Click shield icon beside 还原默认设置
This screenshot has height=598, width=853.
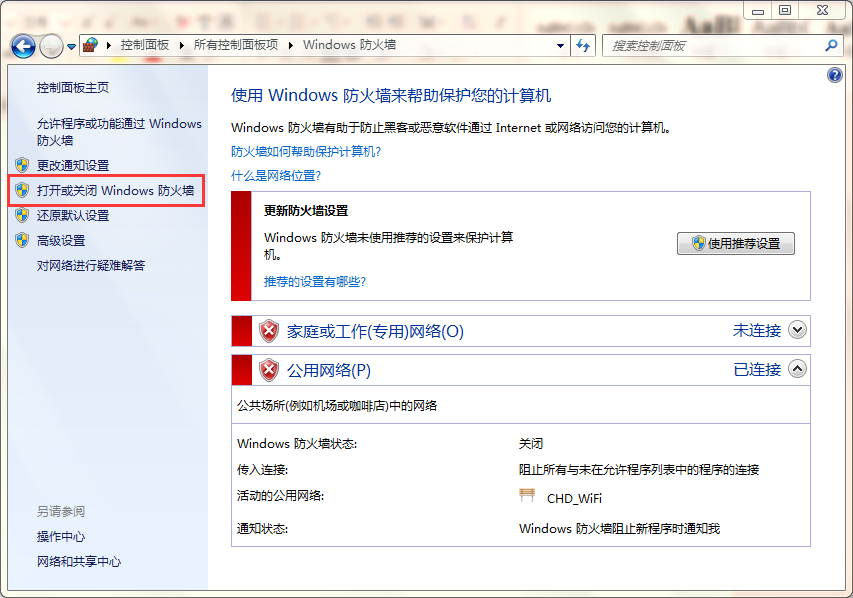(22, 215)
